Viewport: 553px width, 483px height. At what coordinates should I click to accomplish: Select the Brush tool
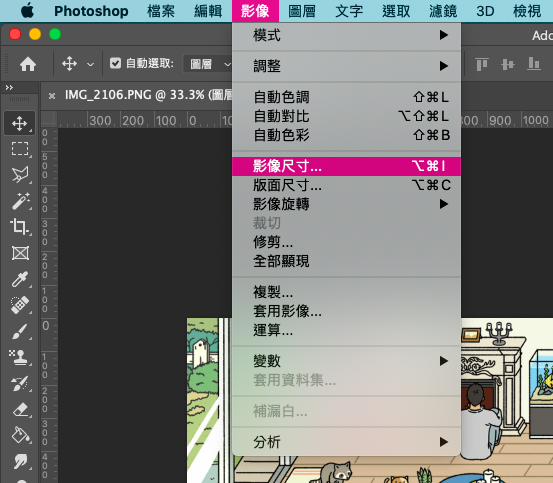pyautogui.click(x=20, y=331)
